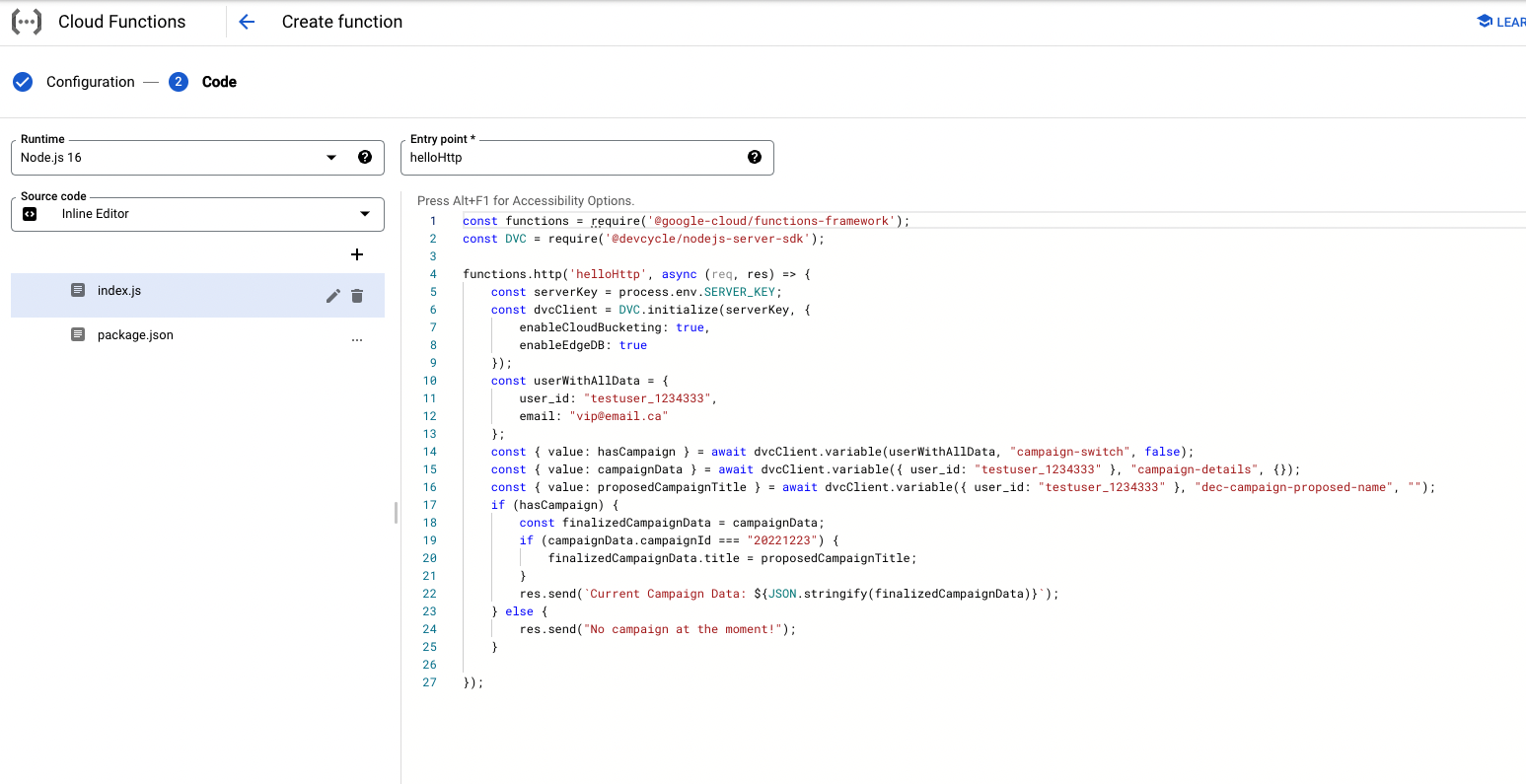Image resolution: width=1526 pixels, height=784 pixels.
Task: Select the Code step
Action: coord(218,82)
